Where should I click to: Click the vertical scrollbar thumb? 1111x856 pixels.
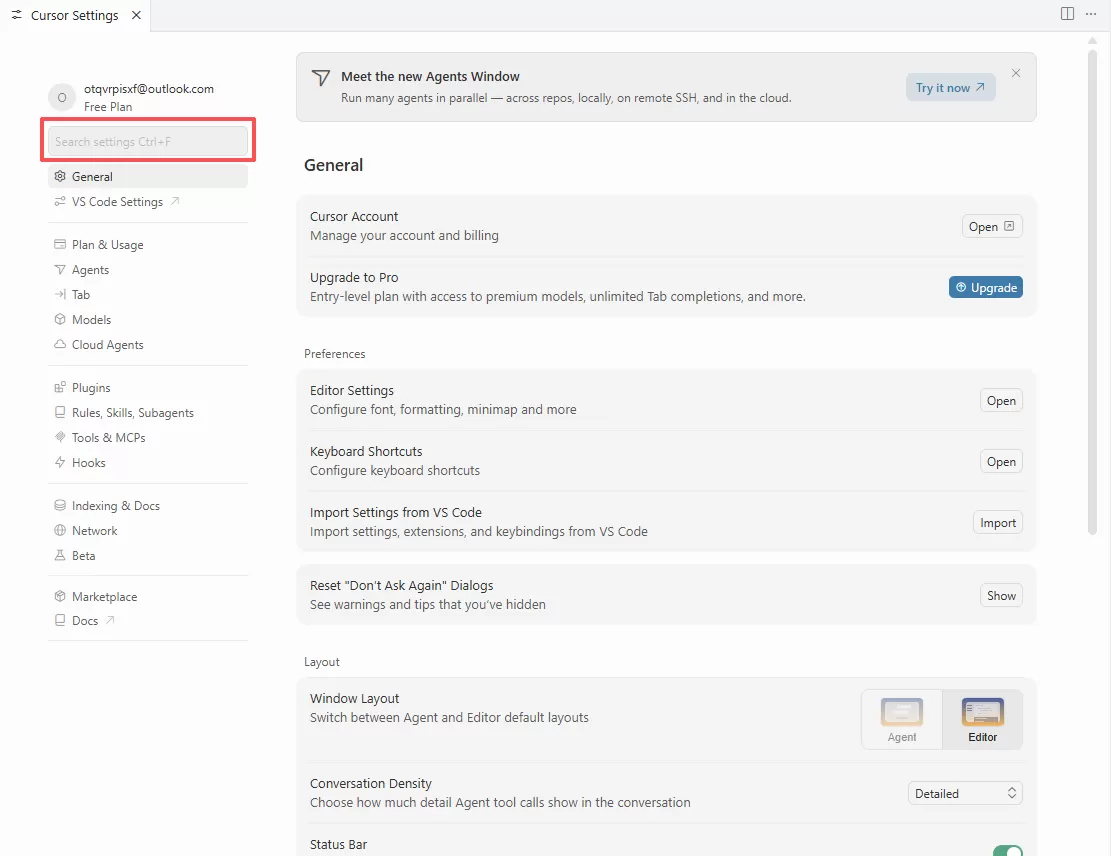pyautogui.click(x=1092, y=291)
